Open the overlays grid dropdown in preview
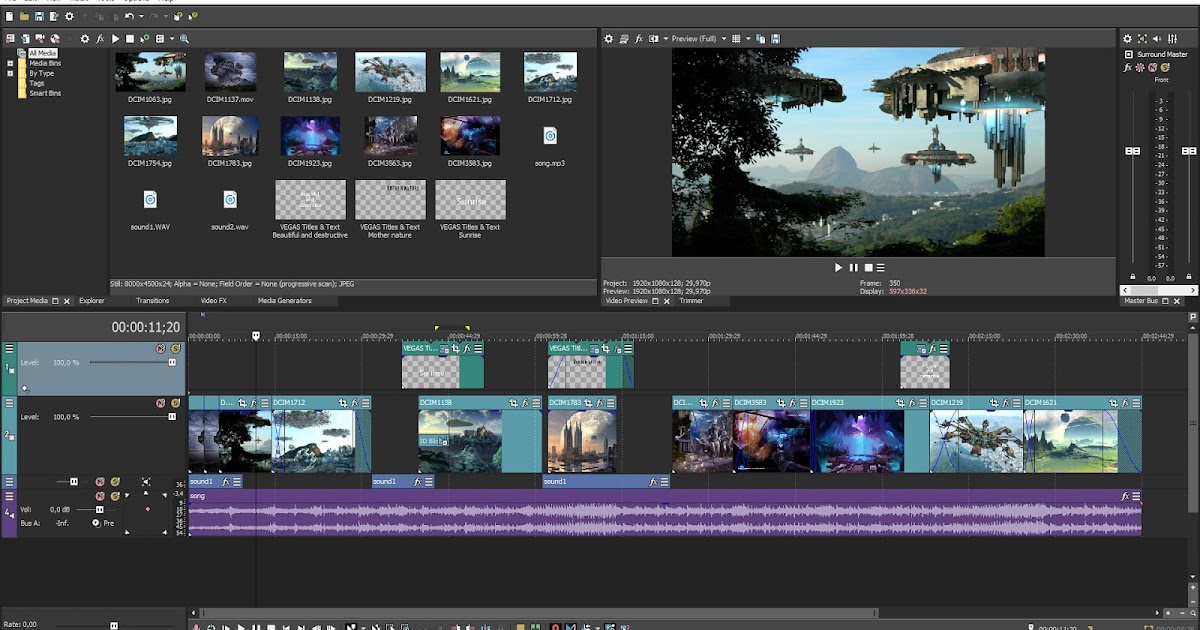Viewport: 1200px width, 630px height. pyautogui.click(x=748, y=39)
